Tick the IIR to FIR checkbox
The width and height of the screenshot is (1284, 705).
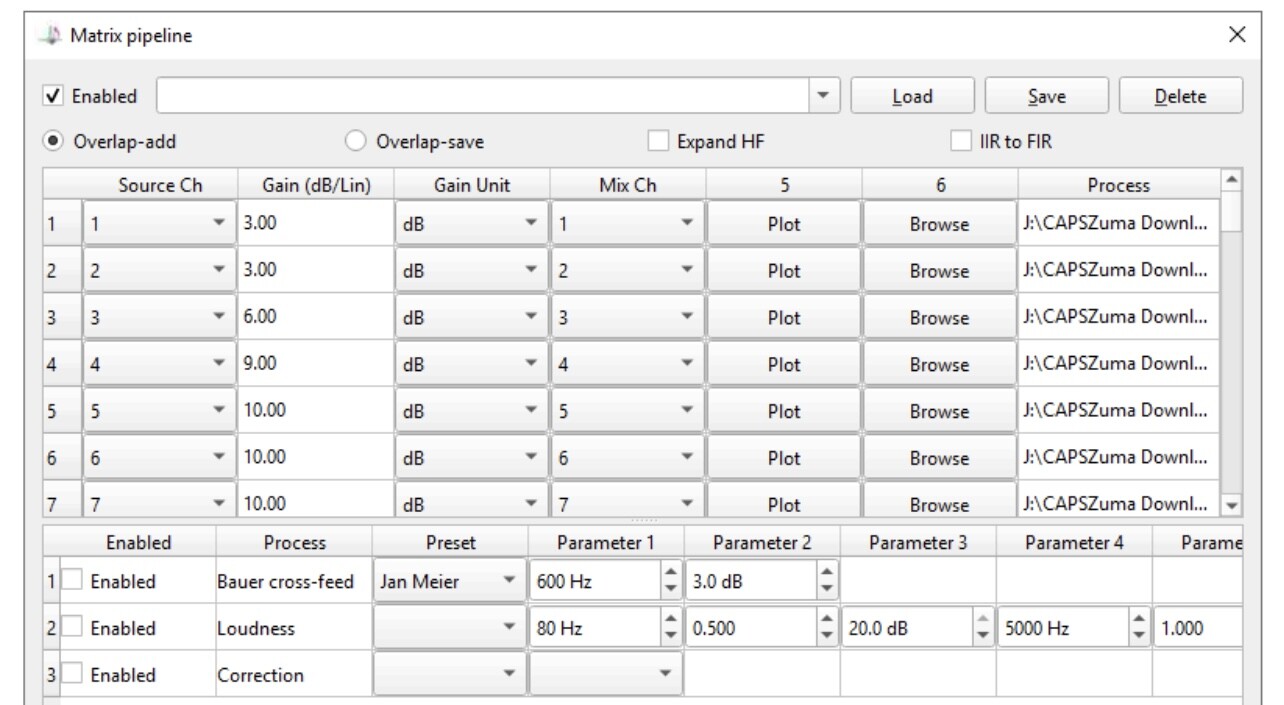961,142
